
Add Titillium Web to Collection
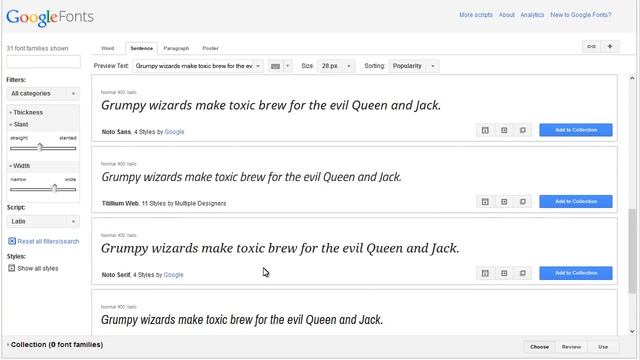pyautogui.click(x=576, y=202)
